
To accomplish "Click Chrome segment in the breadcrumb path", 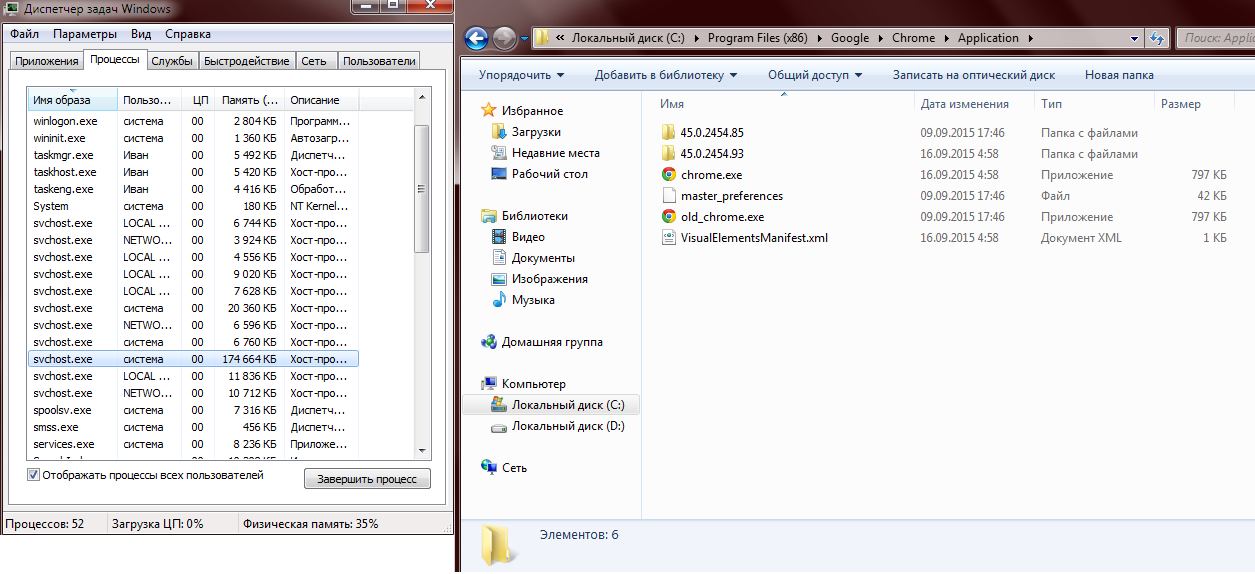I will coord(914,38).
